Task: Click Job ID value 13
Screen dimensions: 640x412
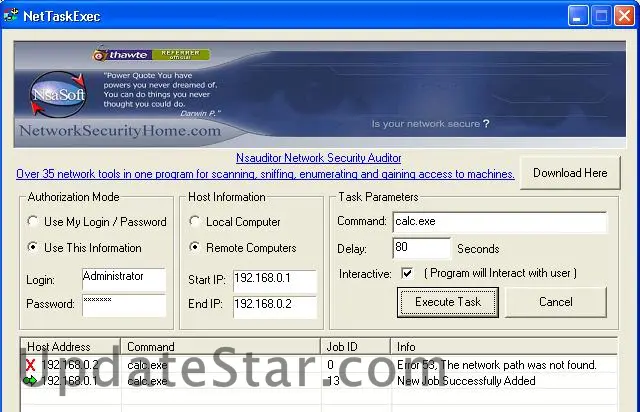Action: click(333, 381)
